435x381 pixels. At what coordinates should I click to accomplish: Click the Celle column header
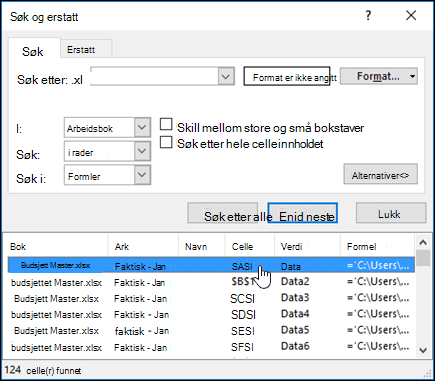(x=250, y=246)
